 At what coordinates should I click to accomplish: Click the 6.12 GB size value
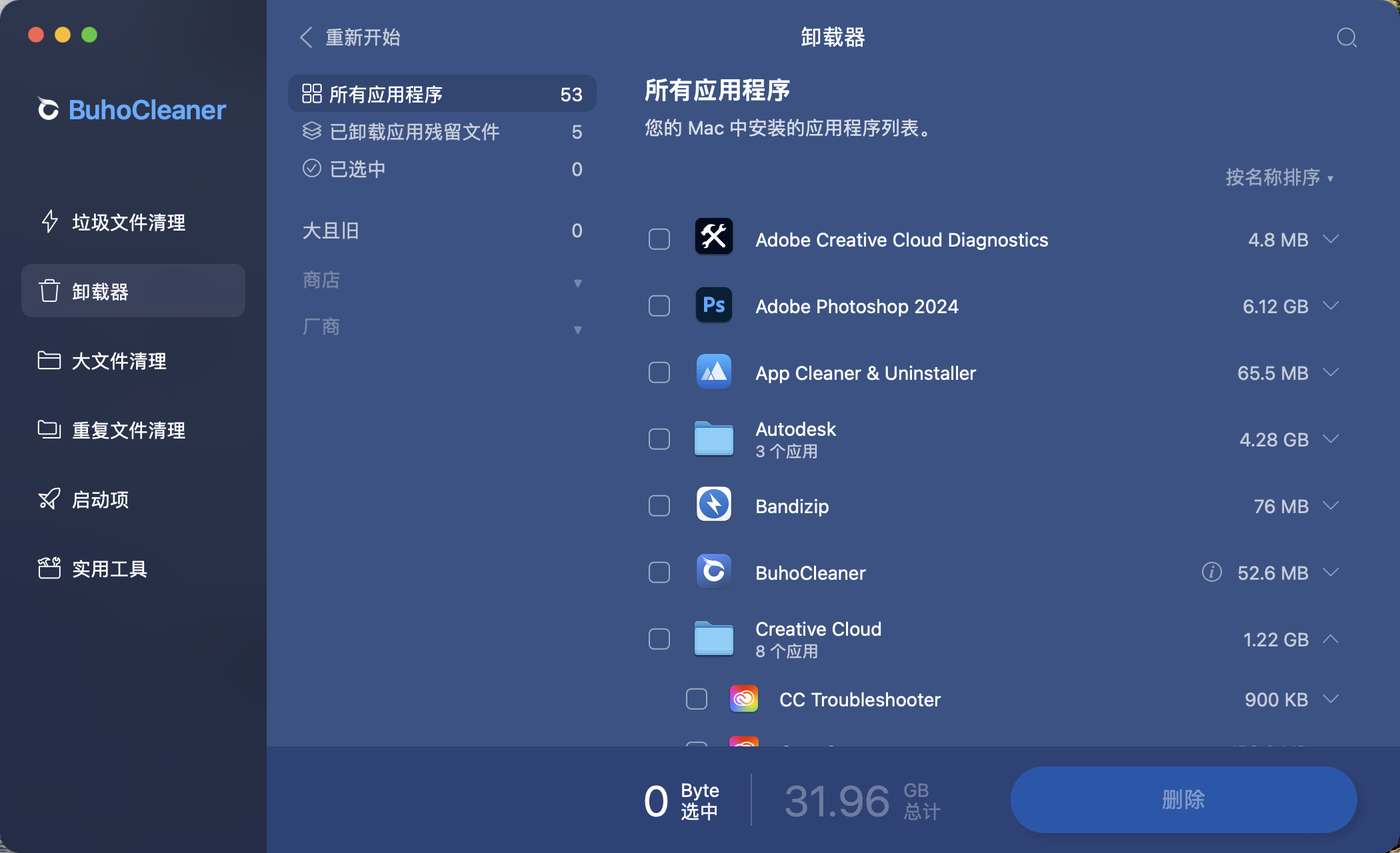[x=1275, y=306]
